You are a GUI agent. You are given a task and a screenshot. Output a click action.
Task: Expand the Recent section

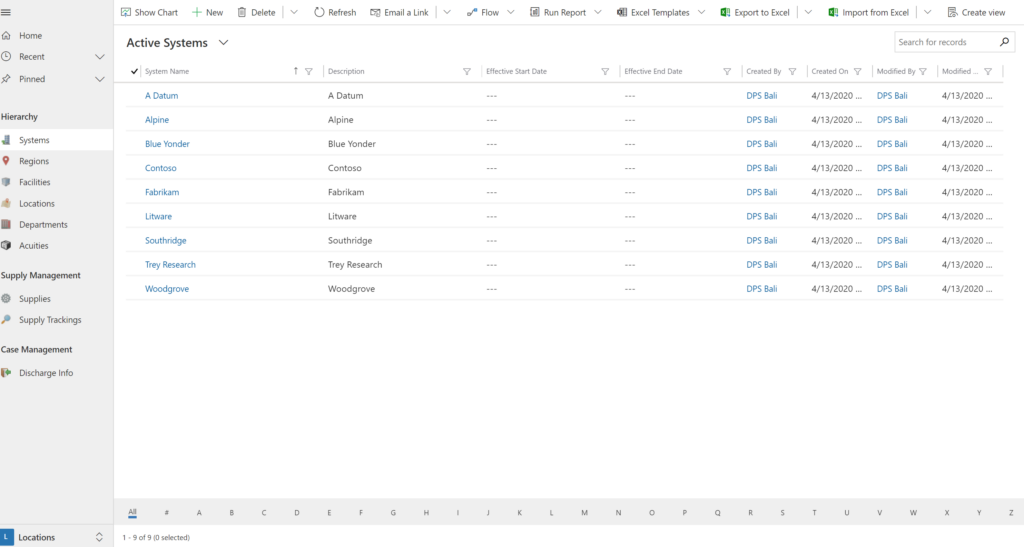[x=99, y=57]
